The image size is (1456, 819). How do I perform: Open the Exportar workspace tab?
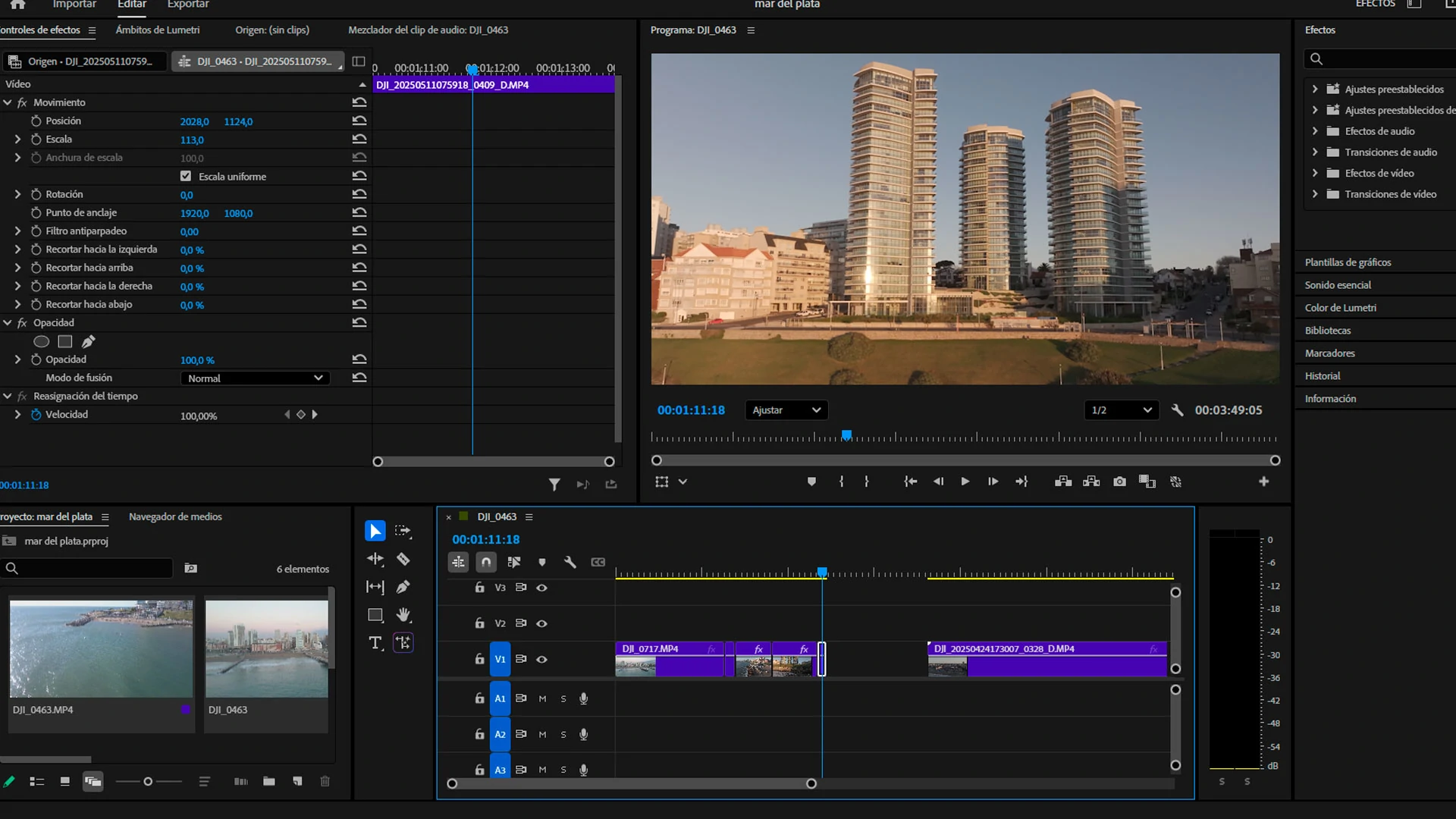(x=188, y=5)
